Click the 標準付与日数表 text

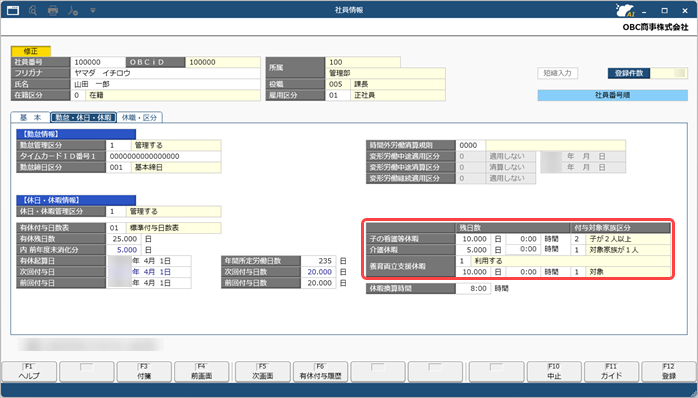click(x=154, y=228)
